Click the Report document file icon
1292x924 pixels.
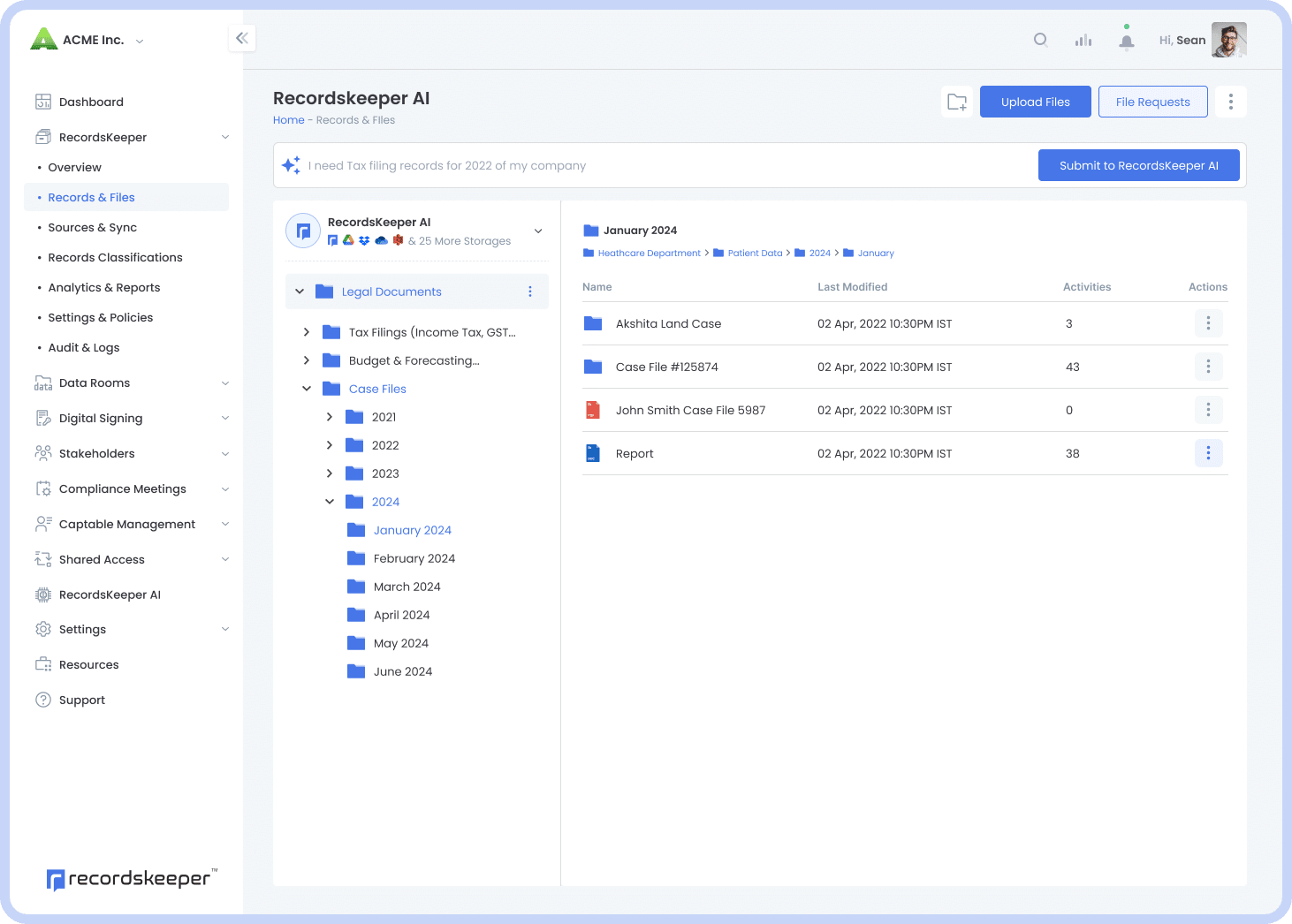click(x=593, y=453)
